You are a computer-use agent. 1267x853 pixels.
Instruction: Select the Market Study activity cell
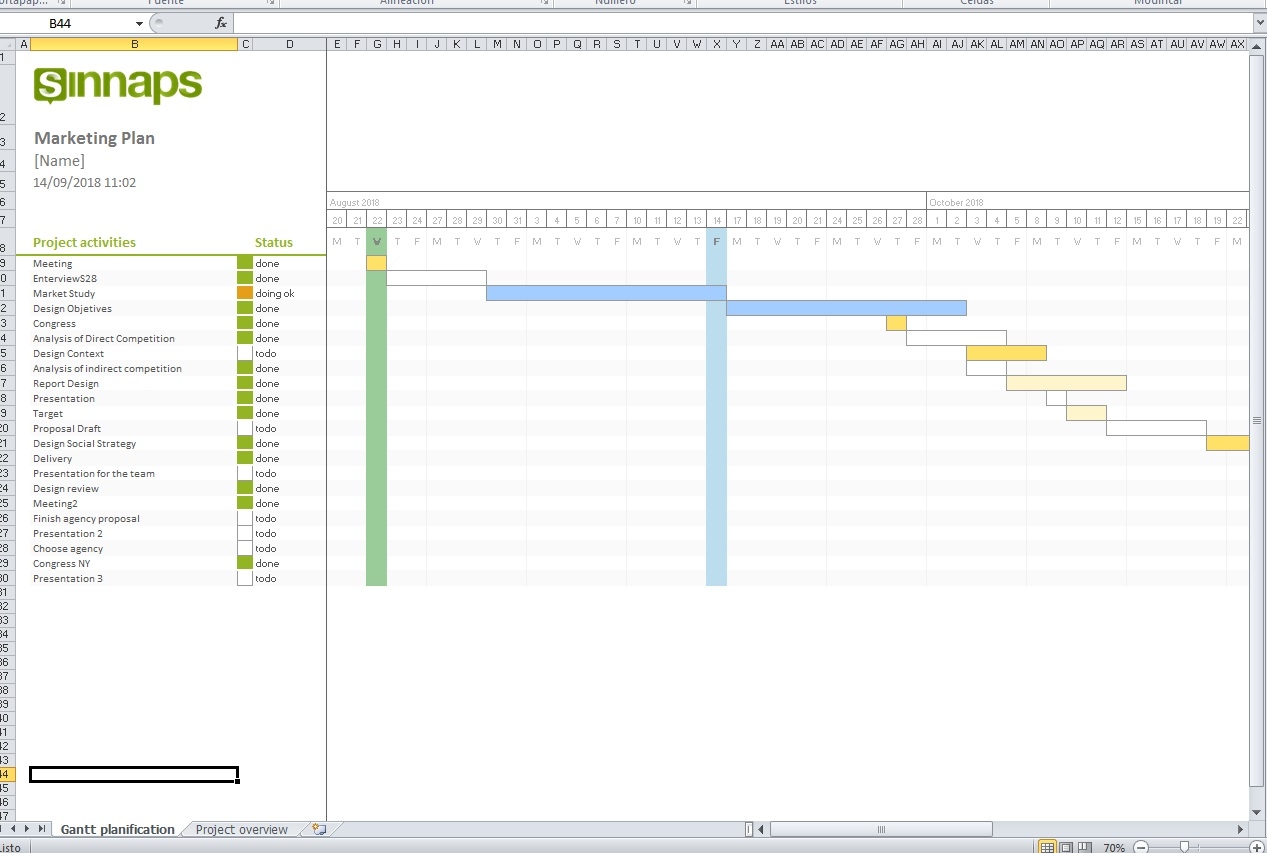[x=64, y=293]
